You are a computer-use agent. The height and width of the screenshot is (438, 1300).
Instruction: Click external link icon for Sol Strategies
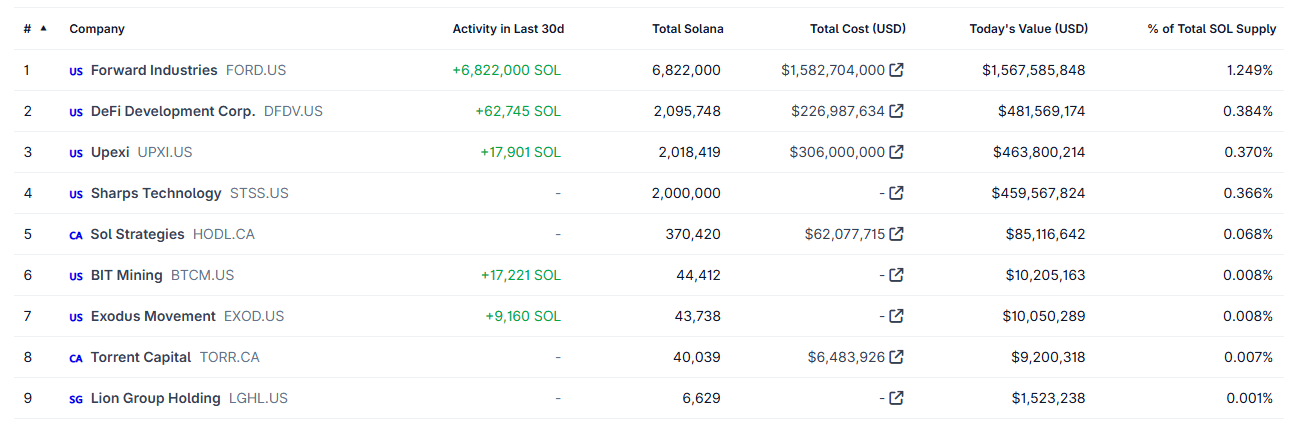pyautogui.click(x=897, y=234)
